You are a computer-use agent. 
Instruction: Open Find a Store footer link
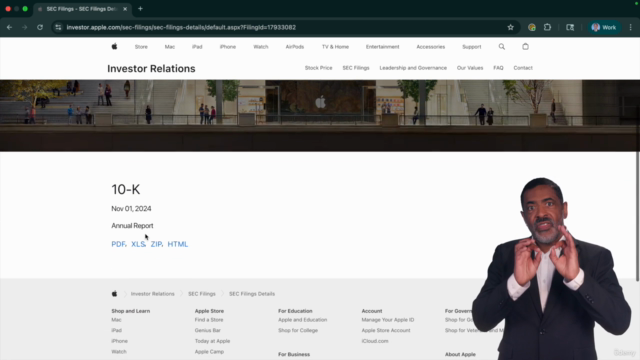coord(209,320)
